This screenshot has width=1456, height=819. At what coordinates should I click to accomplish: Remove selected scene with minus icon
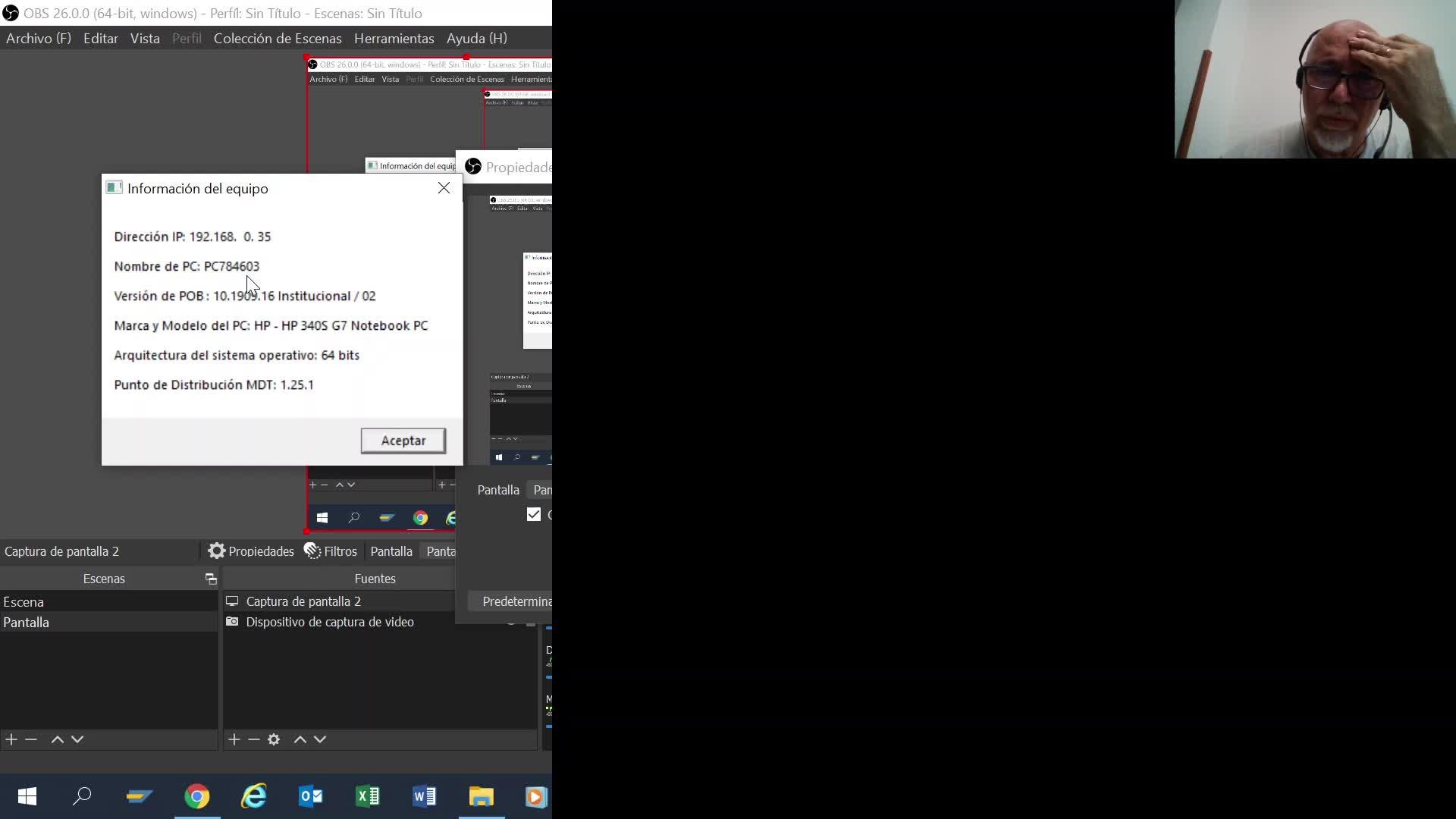coord(31,739)
